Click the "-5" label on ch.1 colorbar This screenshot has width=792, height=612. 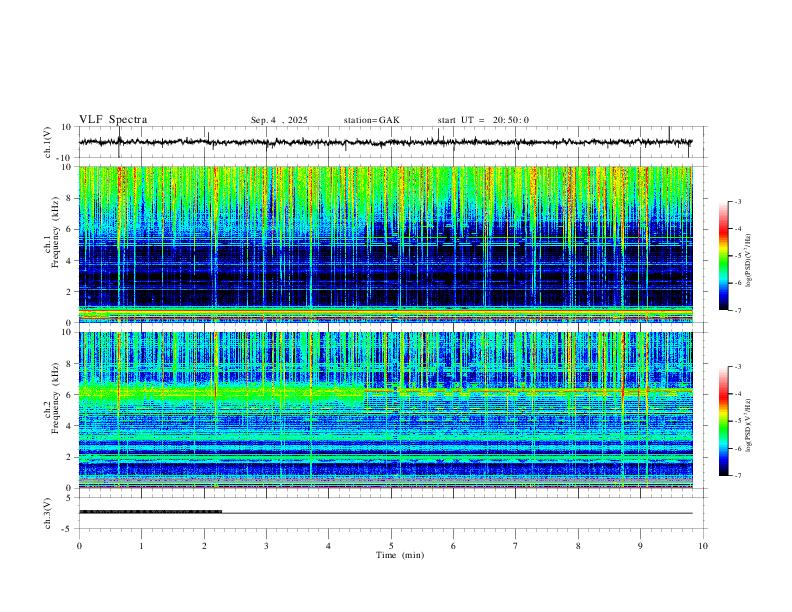(738, 256)
